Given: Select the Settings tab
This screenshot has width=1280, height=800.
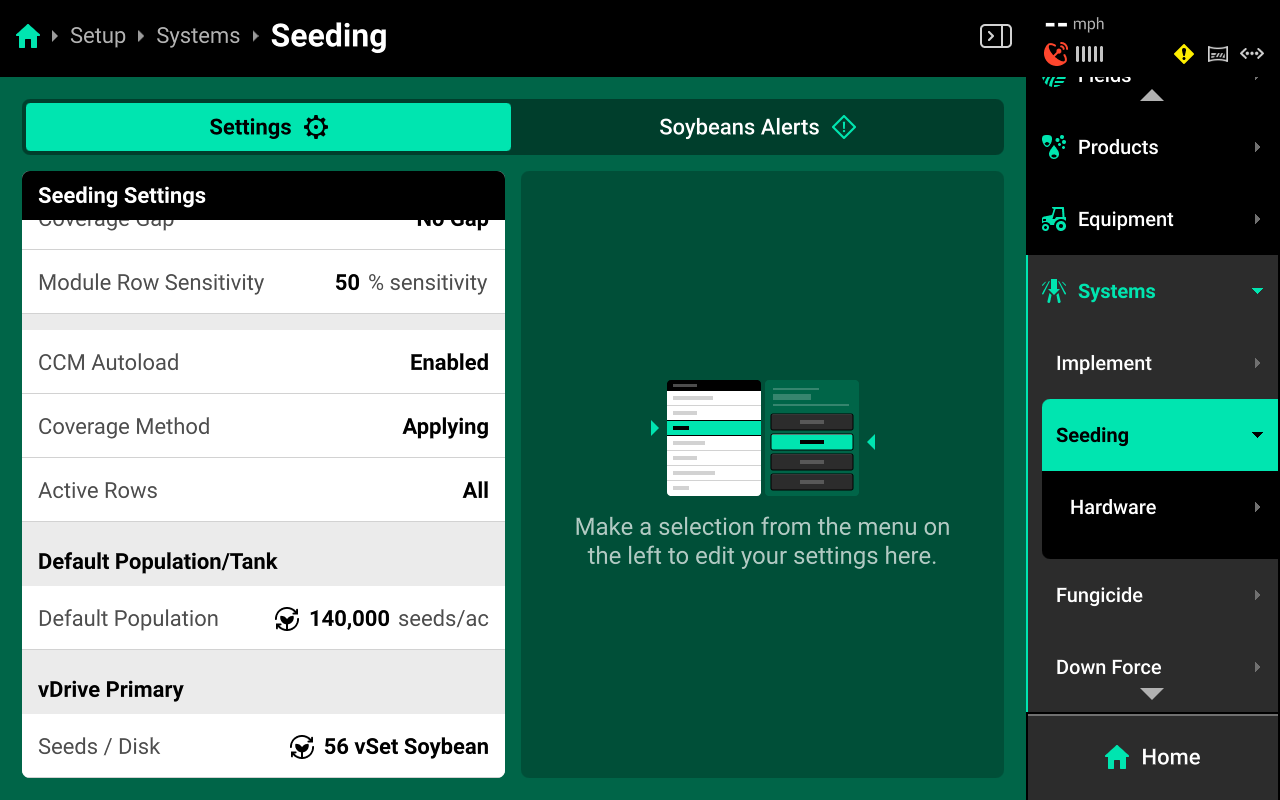Looking at the screenshot, I should (x=268, y=127).
